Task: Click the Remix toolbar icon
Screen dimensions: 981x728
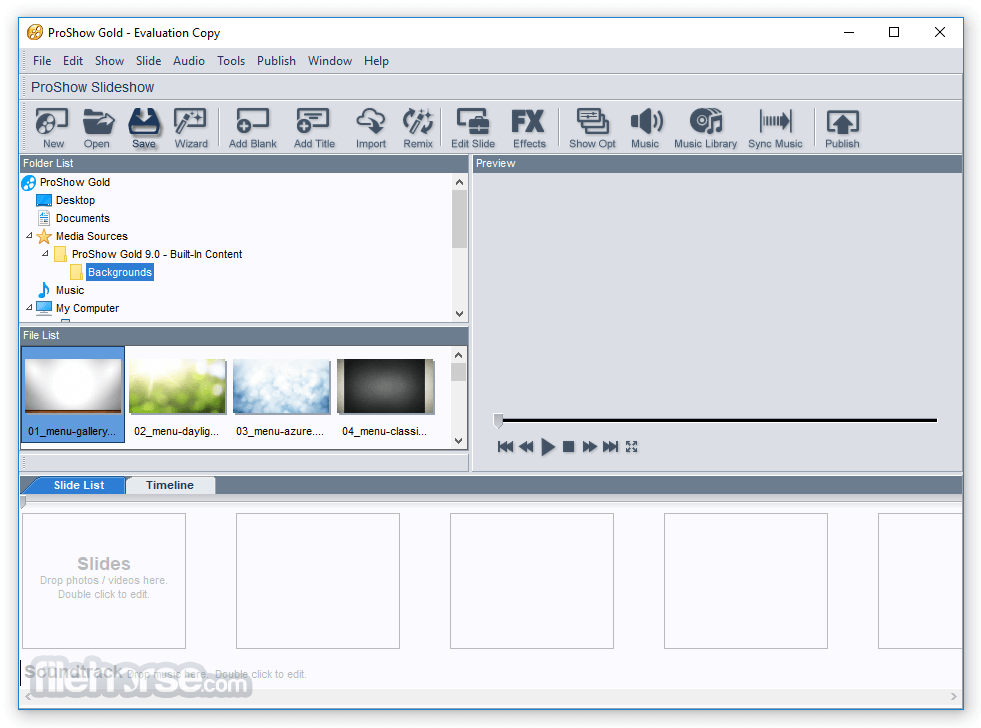Action: point(418,128)
